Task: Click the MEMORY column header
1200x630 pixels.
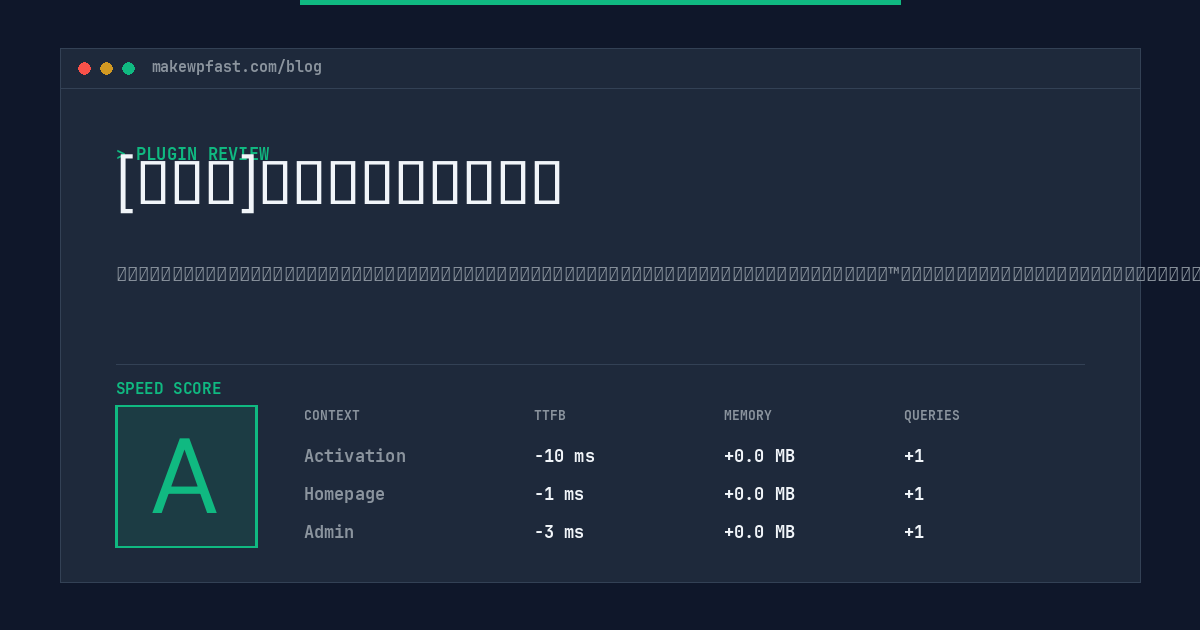Action: tap(748, 416)
